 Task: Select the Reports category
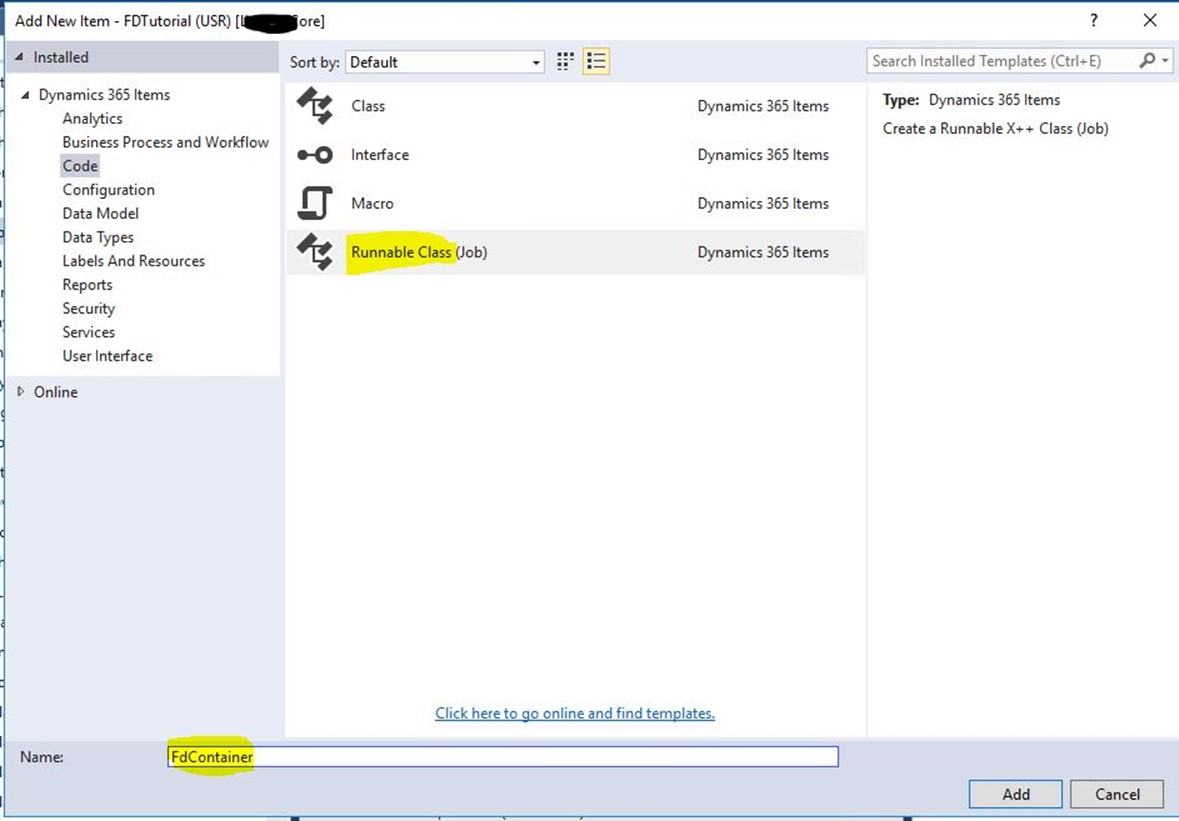87,285
